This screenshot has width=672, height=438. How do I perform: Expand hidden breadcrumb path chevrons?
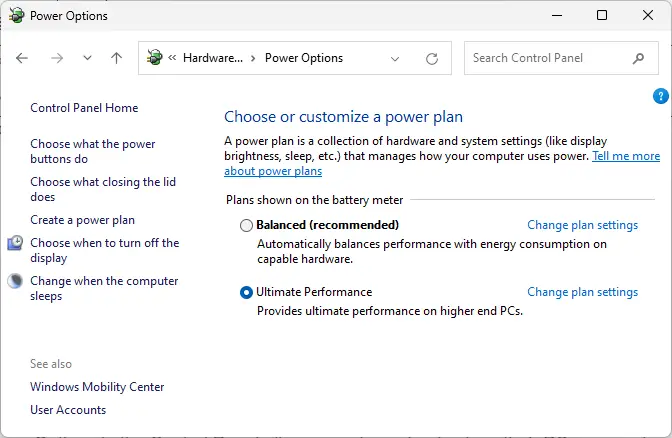point(173,58)
